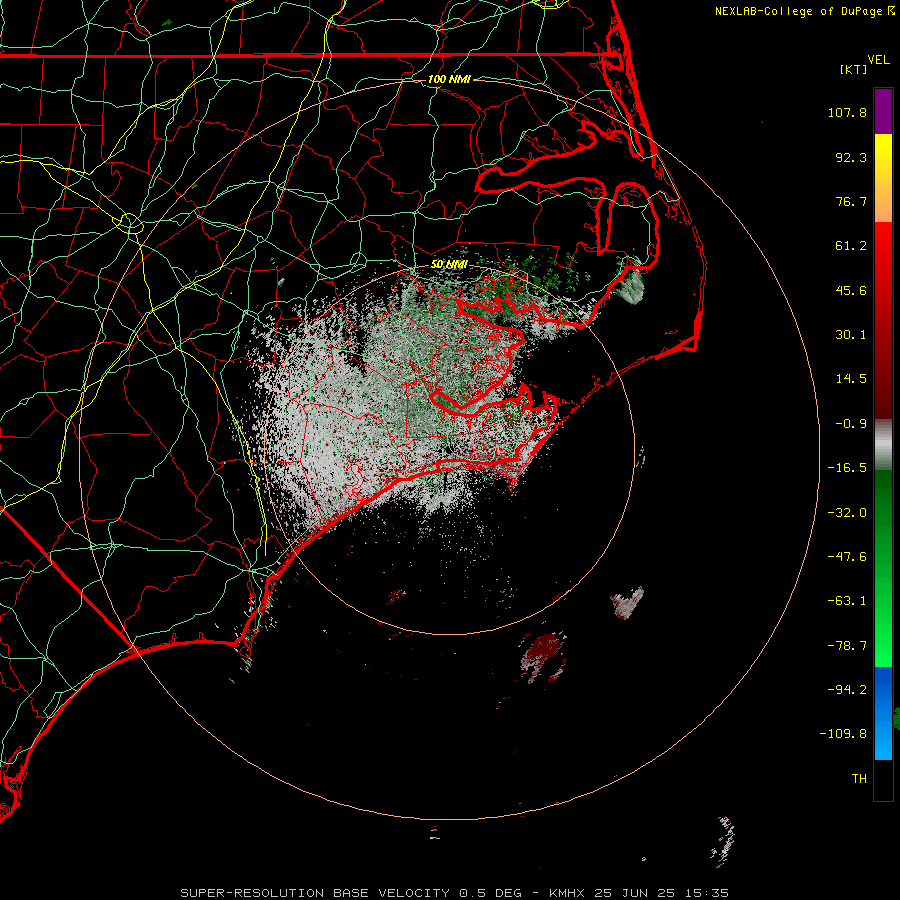This screenshot has width=900, height=900.
Task: Select the 14.5 value on the velocity scale
Action: tap(851, 379)
